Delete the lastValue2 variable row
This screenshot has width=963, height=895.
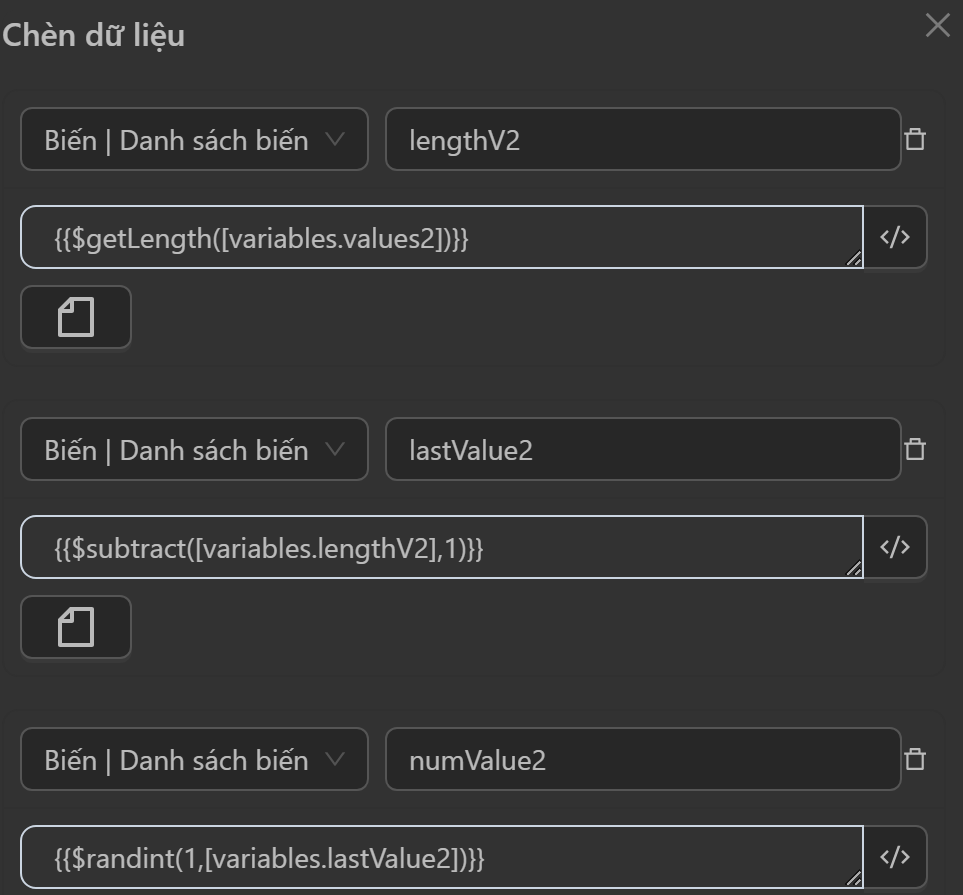pos(914,449)
